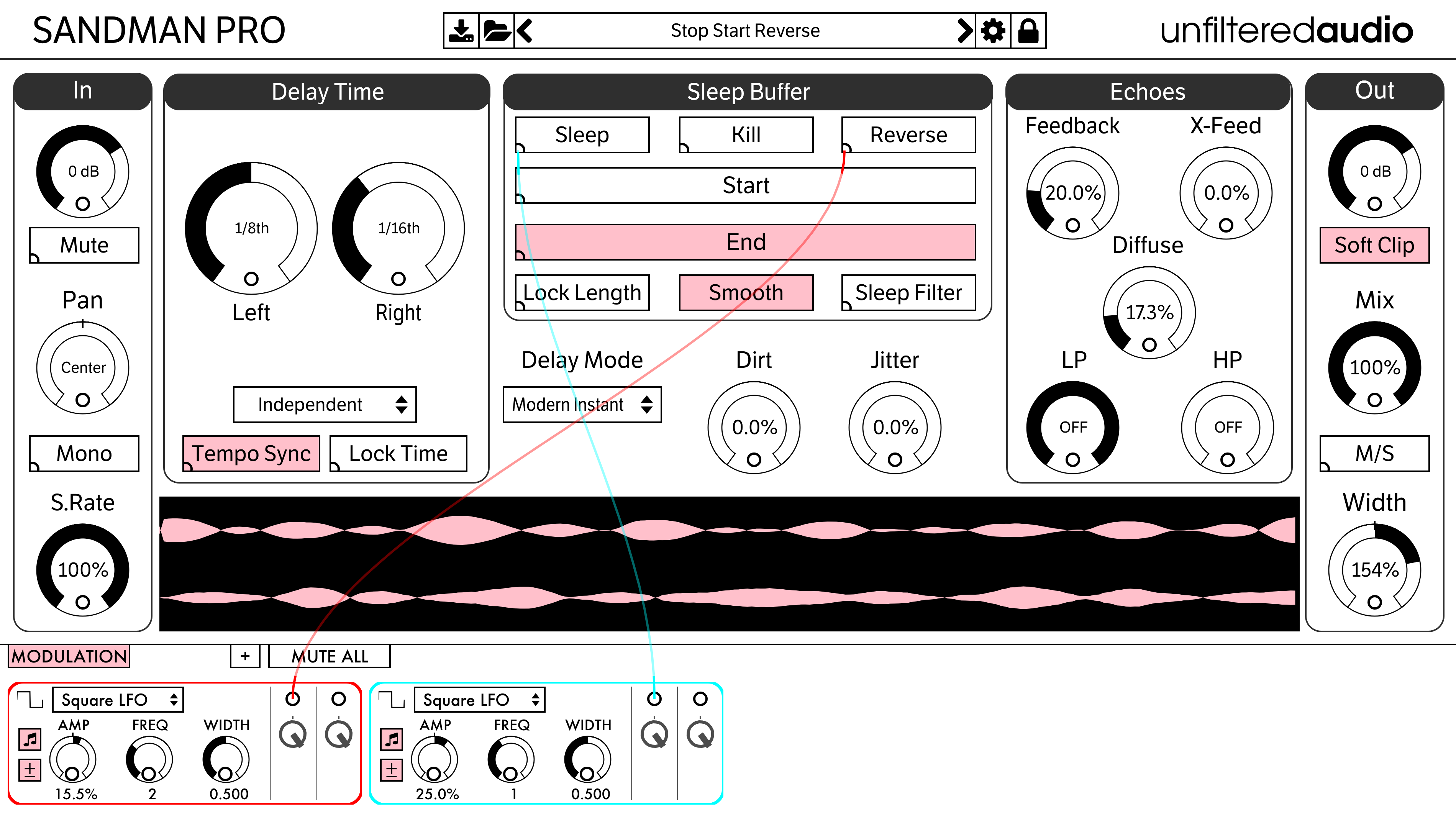The image size is (1456, 823).
Task: Disable the Smooth toggle
Action: tap(746, 293)
